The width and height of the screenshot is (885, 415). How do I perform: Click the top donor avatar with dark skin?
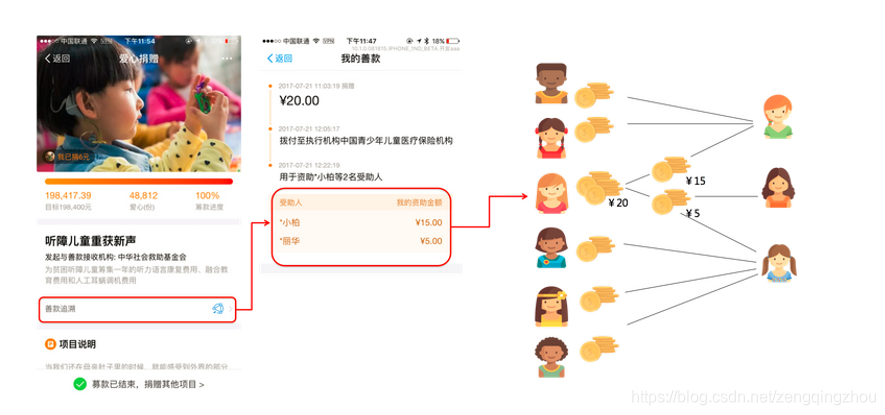tap(551, 83)
